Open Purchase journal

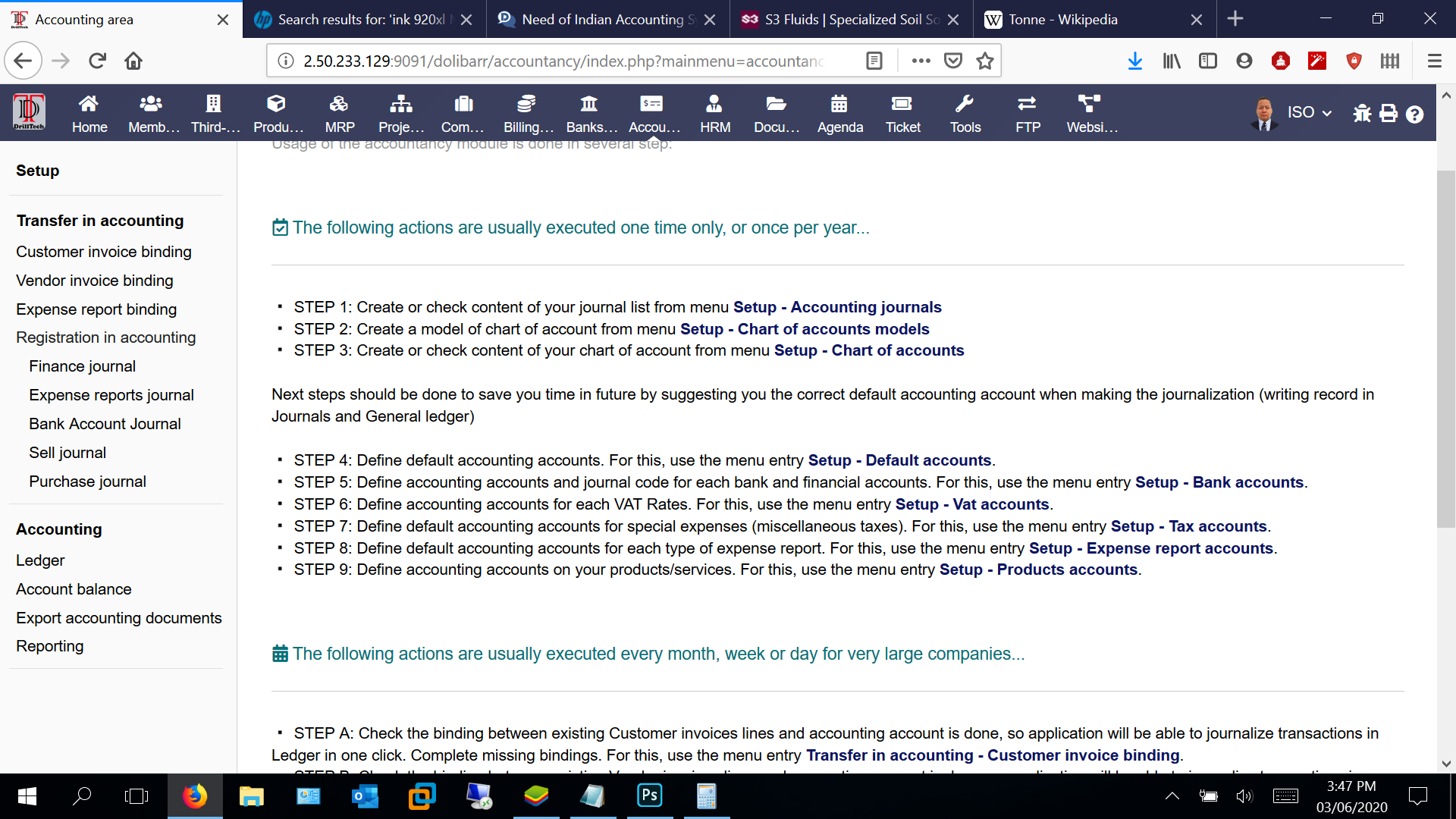coord(87,482)
